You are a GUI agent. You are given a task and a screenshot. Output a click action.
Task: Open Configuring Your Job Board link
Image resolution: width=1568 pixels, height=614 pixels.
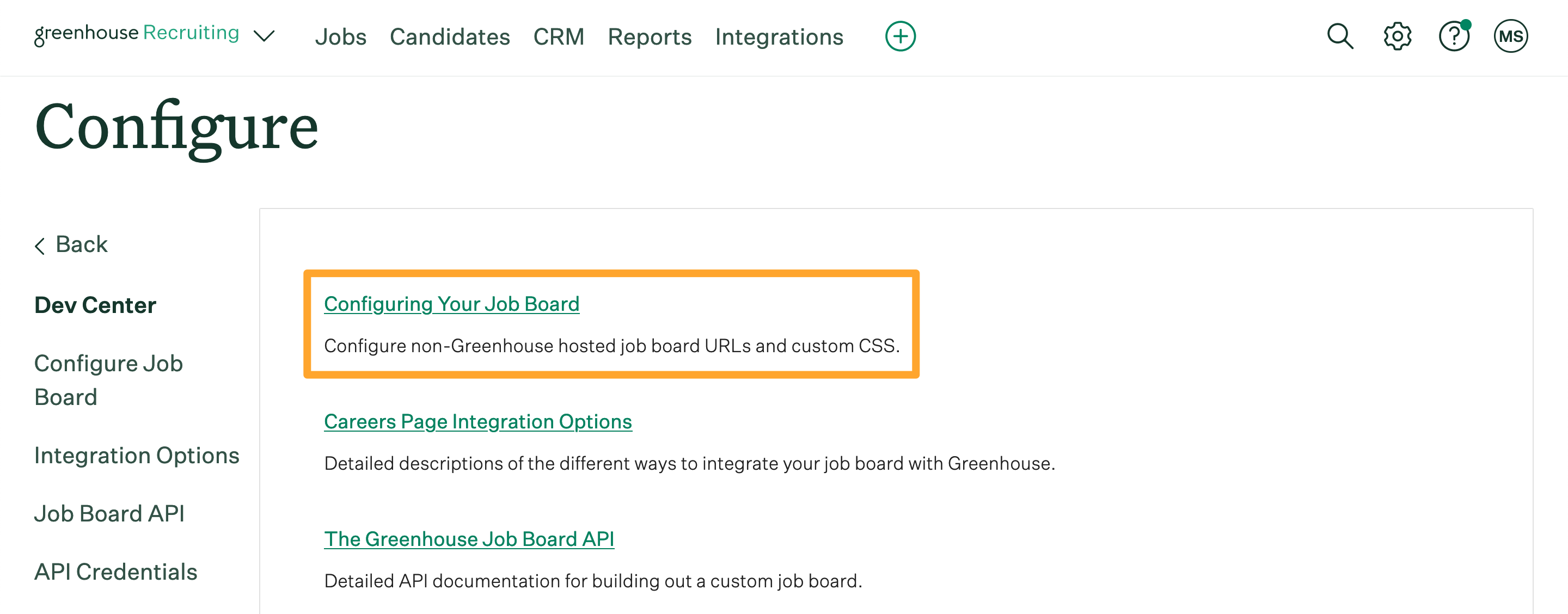tap(451, 304)
